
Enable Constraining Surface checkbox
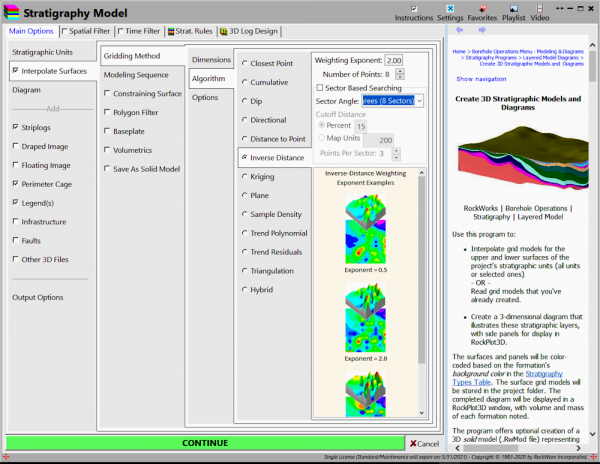click(x=107, y=93)
